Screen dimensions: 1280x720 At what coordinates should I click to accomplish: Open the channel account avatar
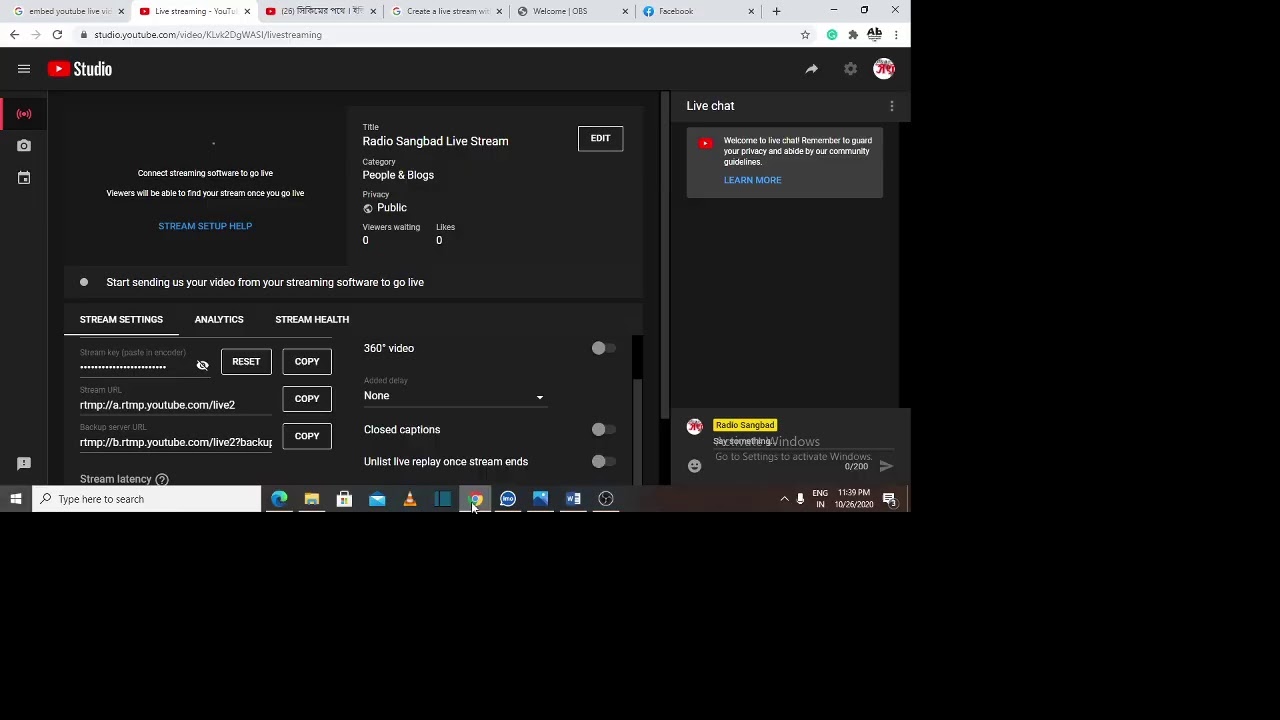point(884,69)
